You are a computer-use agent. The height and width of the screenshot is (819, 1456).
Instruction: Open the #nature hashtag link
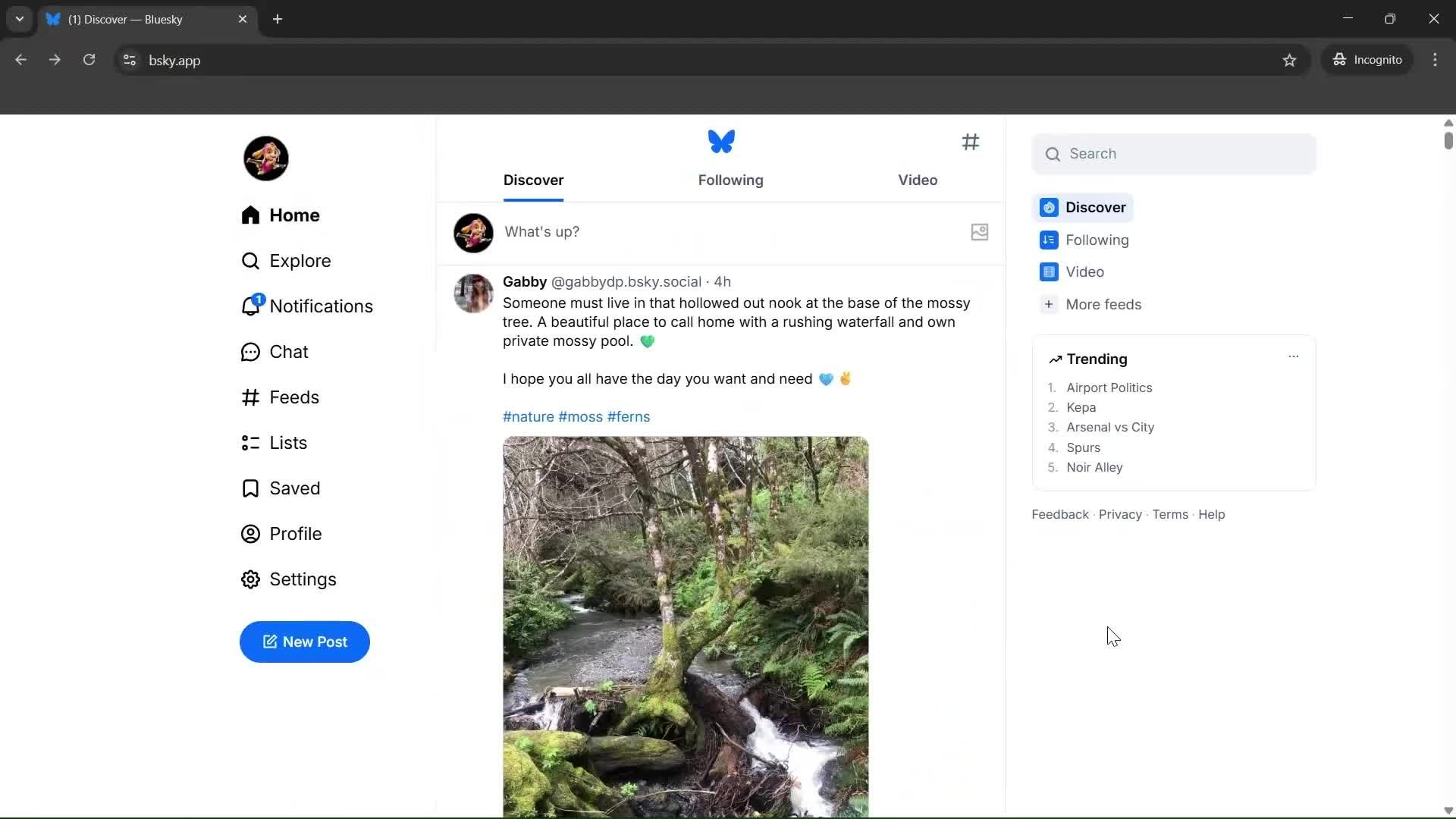click(527, 416)
